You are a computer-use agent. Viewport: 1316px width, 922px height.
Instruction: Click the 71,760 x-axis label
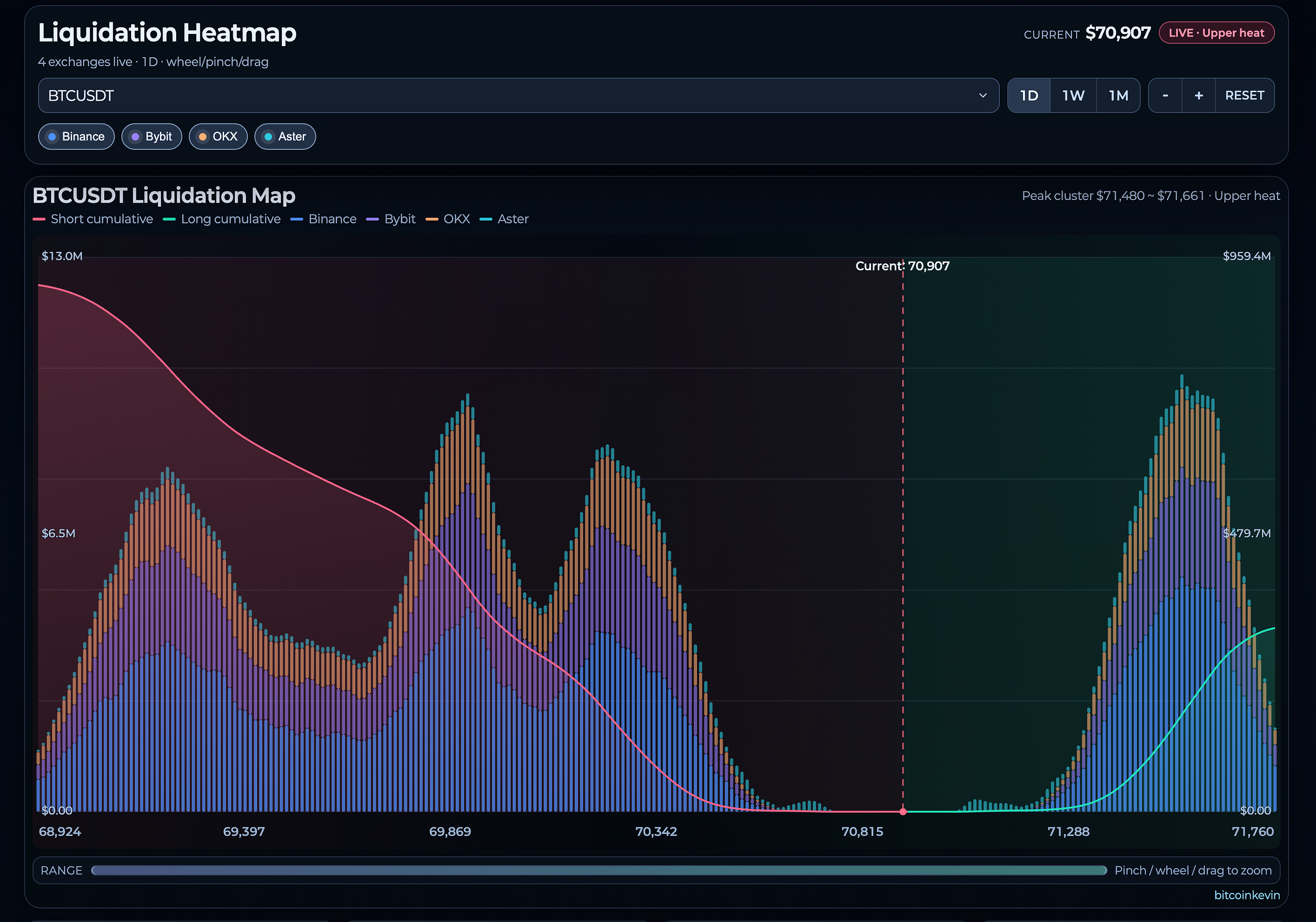(1253, 831)
